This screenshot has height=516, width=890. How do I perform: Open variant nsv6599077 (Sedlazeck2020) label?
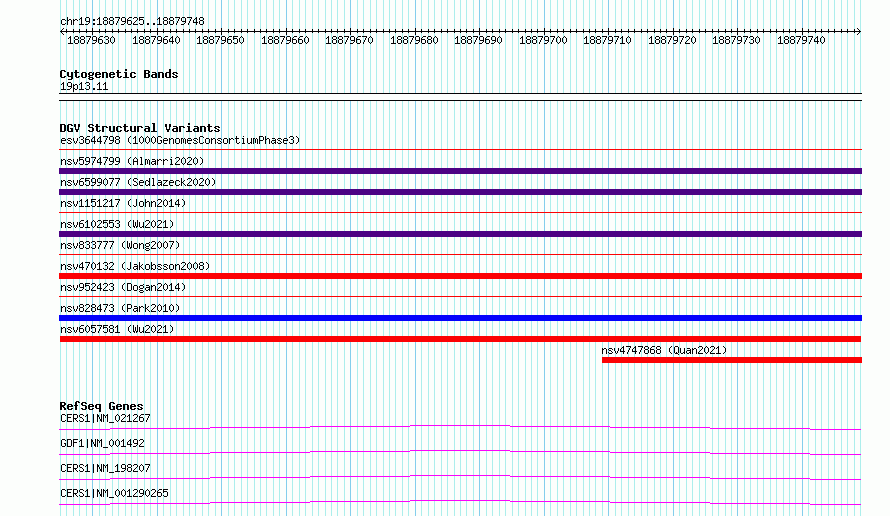138,182
